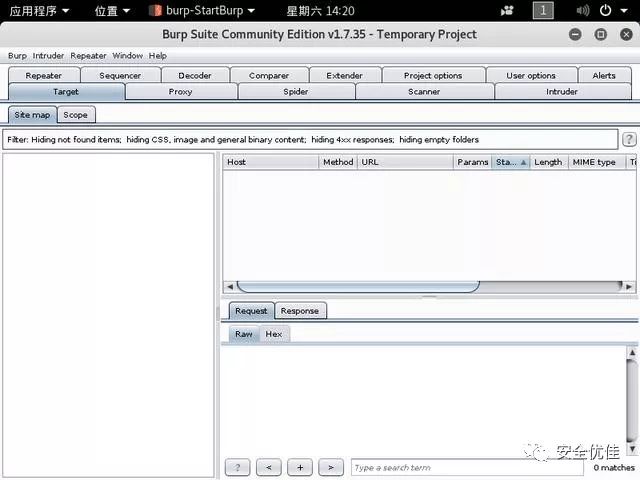The height and width of the screenshot is (480, 640).
Task: Switch to the Hex view tab
Action: point(274,334)
